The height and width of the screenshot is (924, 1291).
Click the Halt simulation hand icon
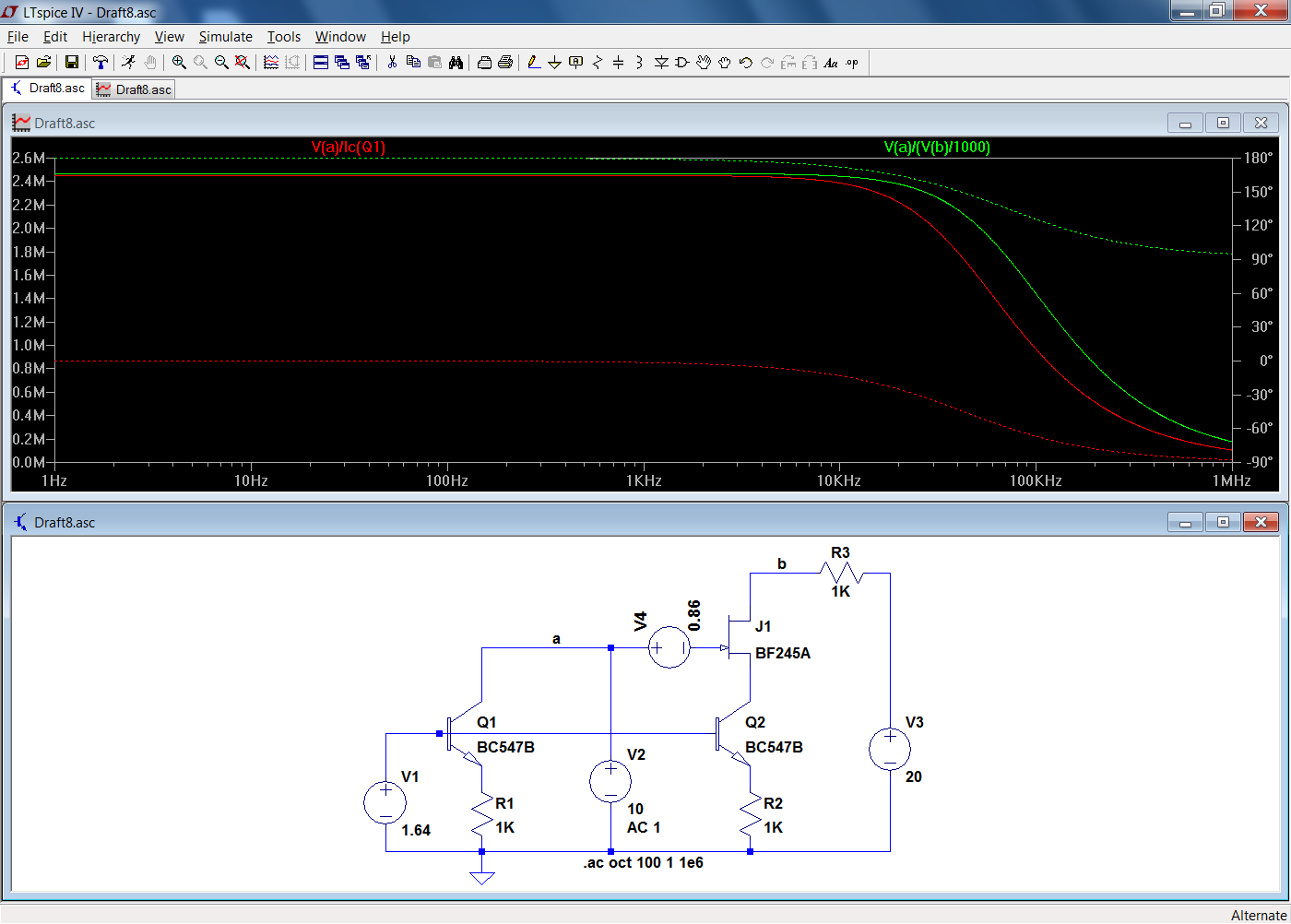pos(150,62)
